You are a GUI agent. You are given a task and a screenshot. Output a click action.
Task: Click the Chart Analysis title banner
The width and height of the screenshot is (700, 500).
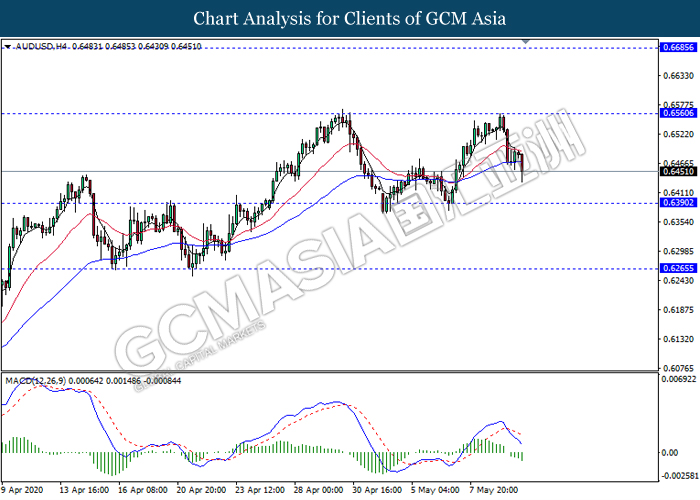(x=350, y=19)
